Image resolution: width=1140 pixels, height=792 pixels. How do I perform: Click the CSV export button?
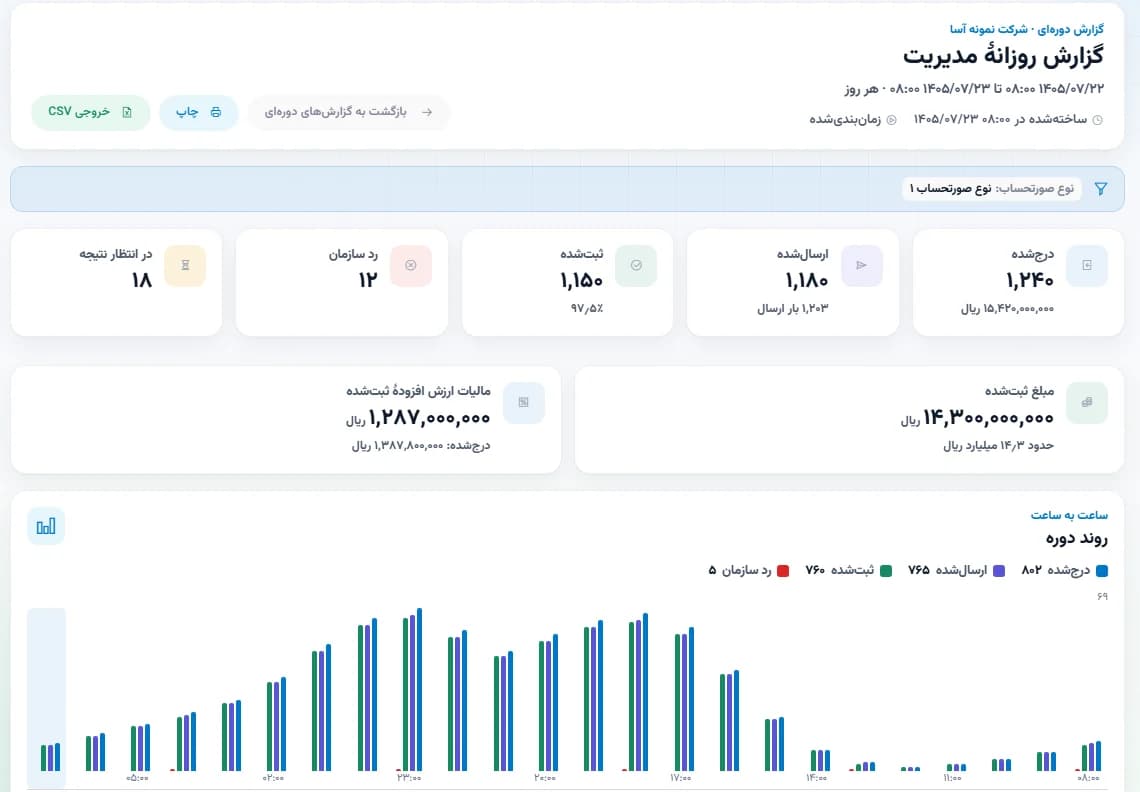coord(91,112)
